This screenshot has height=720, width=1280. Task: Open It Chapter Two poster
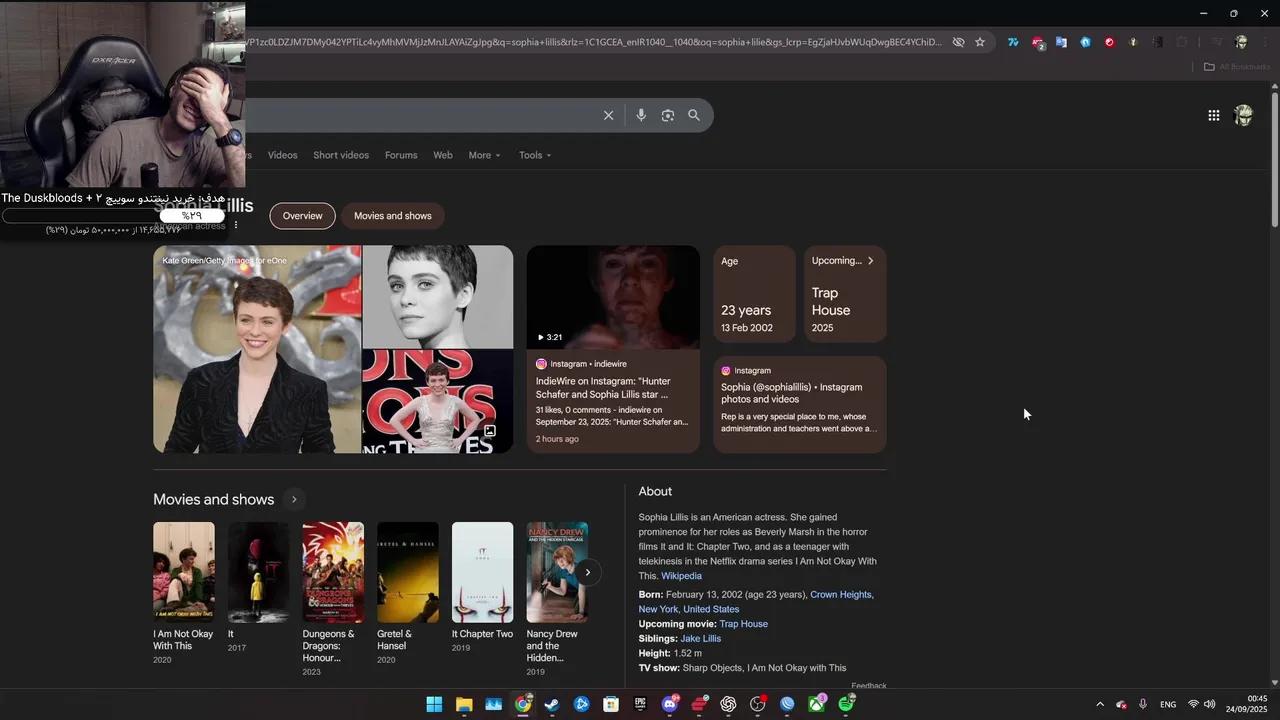[x=482, y=571]
